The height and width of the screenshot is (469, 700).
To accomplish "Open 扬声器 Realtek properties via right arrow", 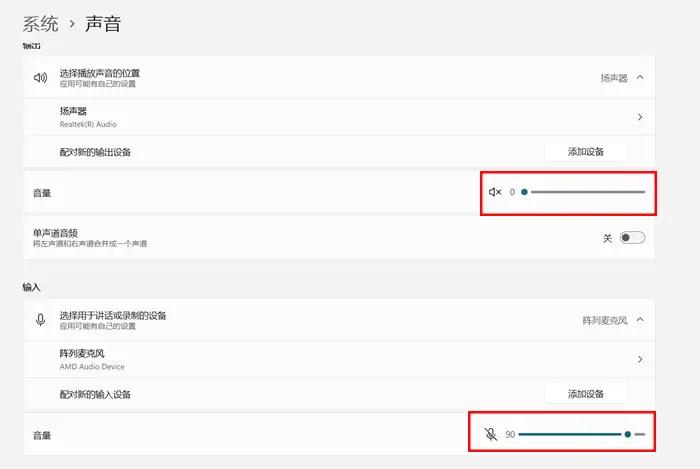I will pyautogui.click(x=639, y=117).
